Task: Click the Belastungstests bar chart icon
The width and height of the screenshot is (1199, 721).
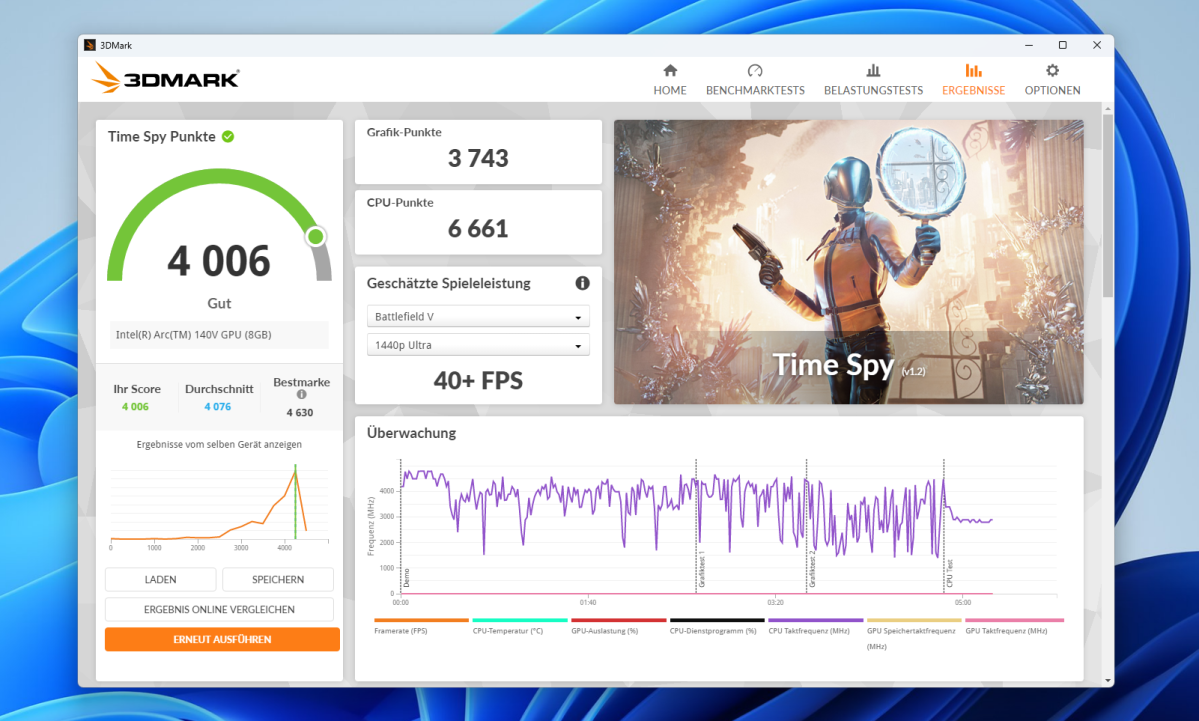Action: (x=873, y=71)
